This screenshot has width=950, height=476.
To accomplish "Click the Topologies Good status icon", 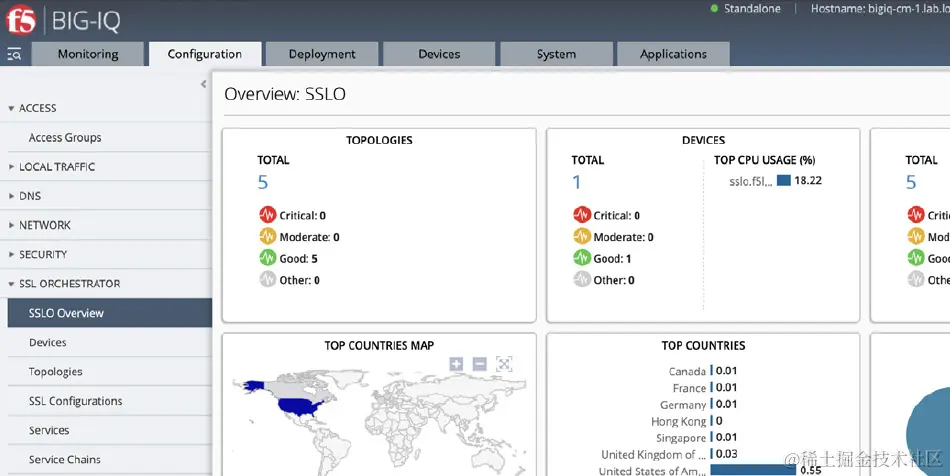I will [268, 258].
